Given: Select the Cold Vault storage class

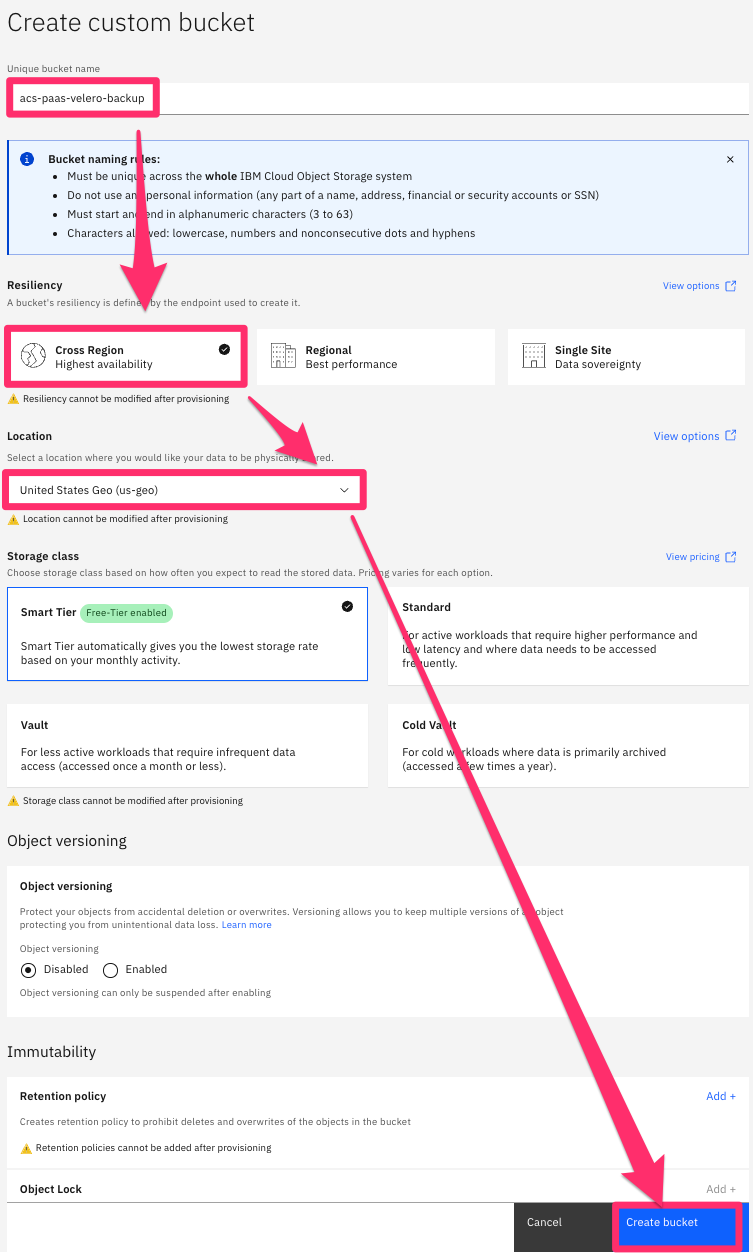Looking at the screenshot, I should pos(568,746).
